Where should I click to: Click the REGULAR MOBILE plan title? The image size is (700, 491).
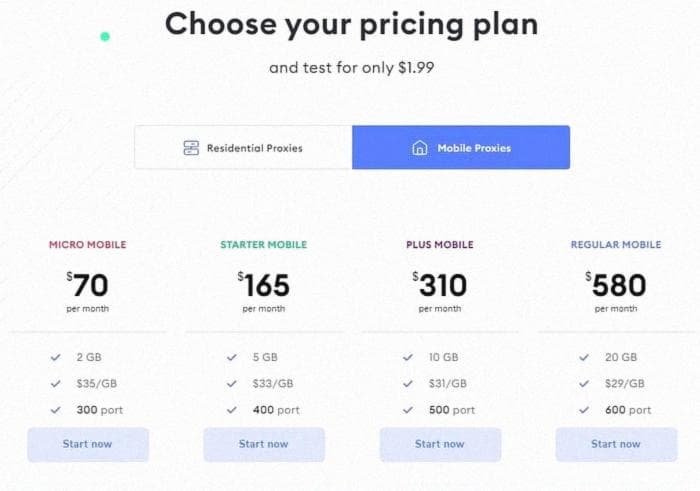coord(616,245)
